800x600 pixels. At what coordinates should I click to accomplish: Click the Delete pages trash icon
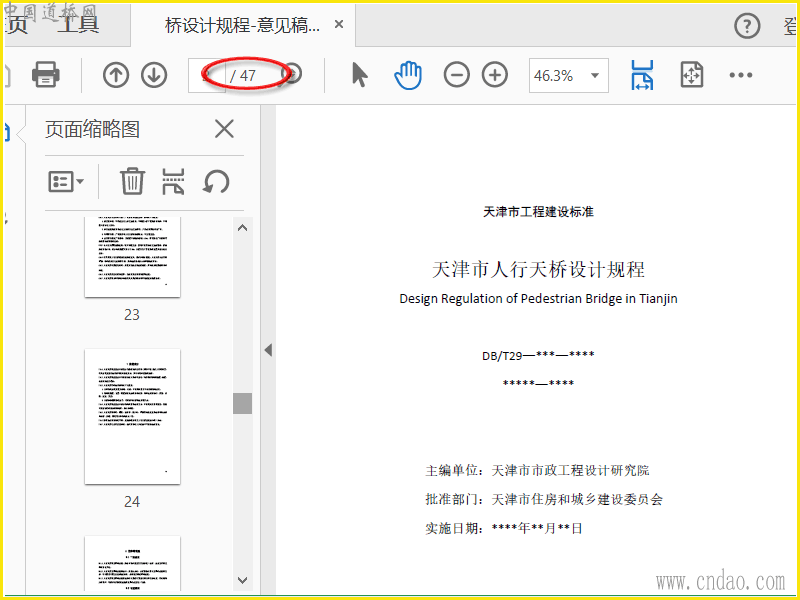132,182
